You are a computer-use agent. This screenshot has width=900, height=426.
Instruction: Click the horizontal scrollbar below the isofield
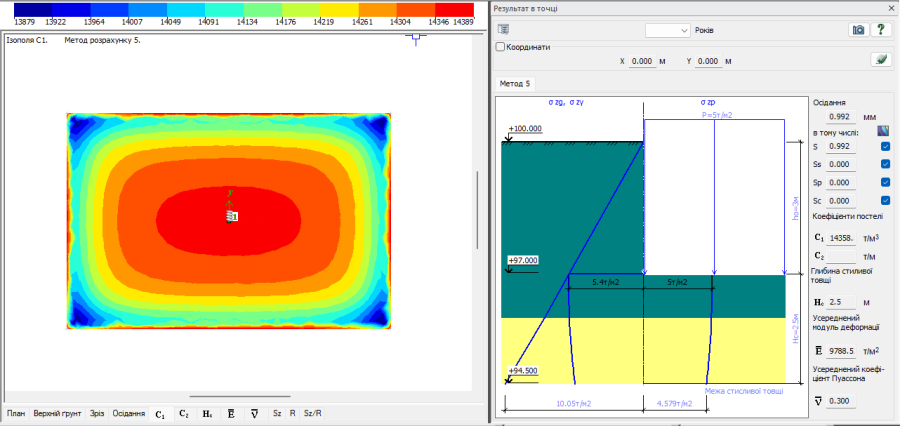tap(240, 397)
